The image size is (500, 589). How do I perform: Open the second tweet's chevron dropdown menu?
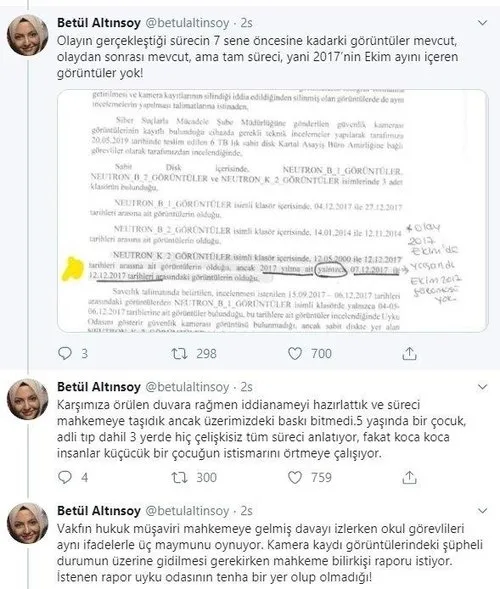[x=482, y=387]
